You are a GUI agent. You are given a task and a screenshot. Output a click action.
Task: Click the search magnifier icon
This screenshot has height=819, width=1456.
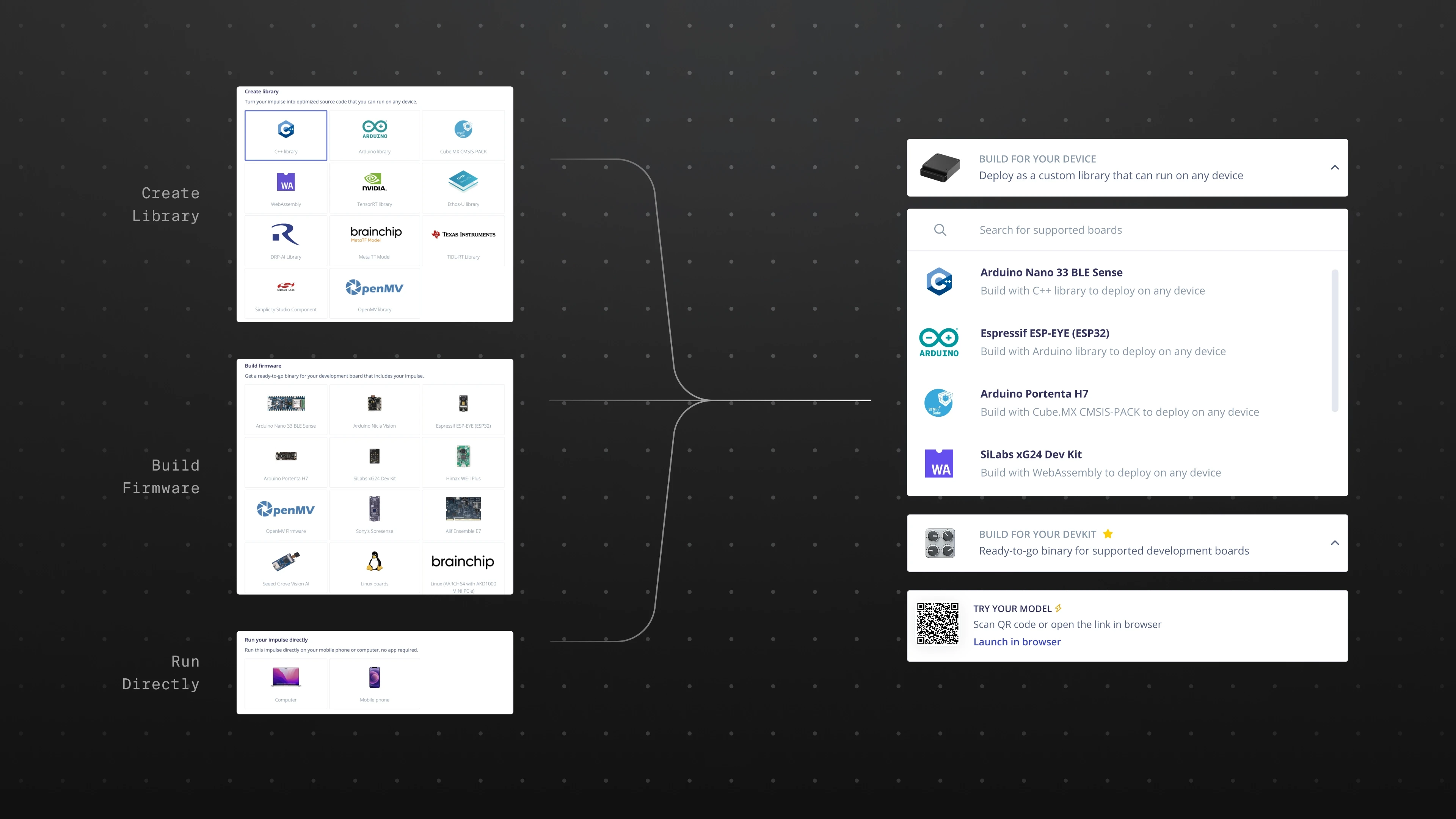pos(940,230)
